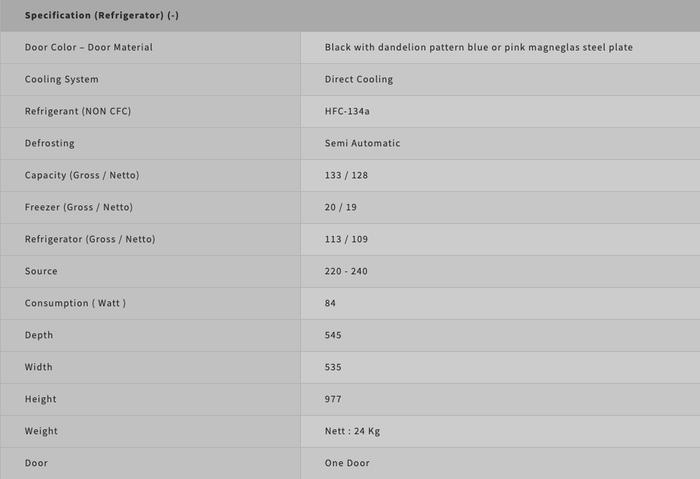The height and width of the screenshot is (479, 700).
Task: Select the Consumption ( Watt ) label
Action: (x=75, y=303)
